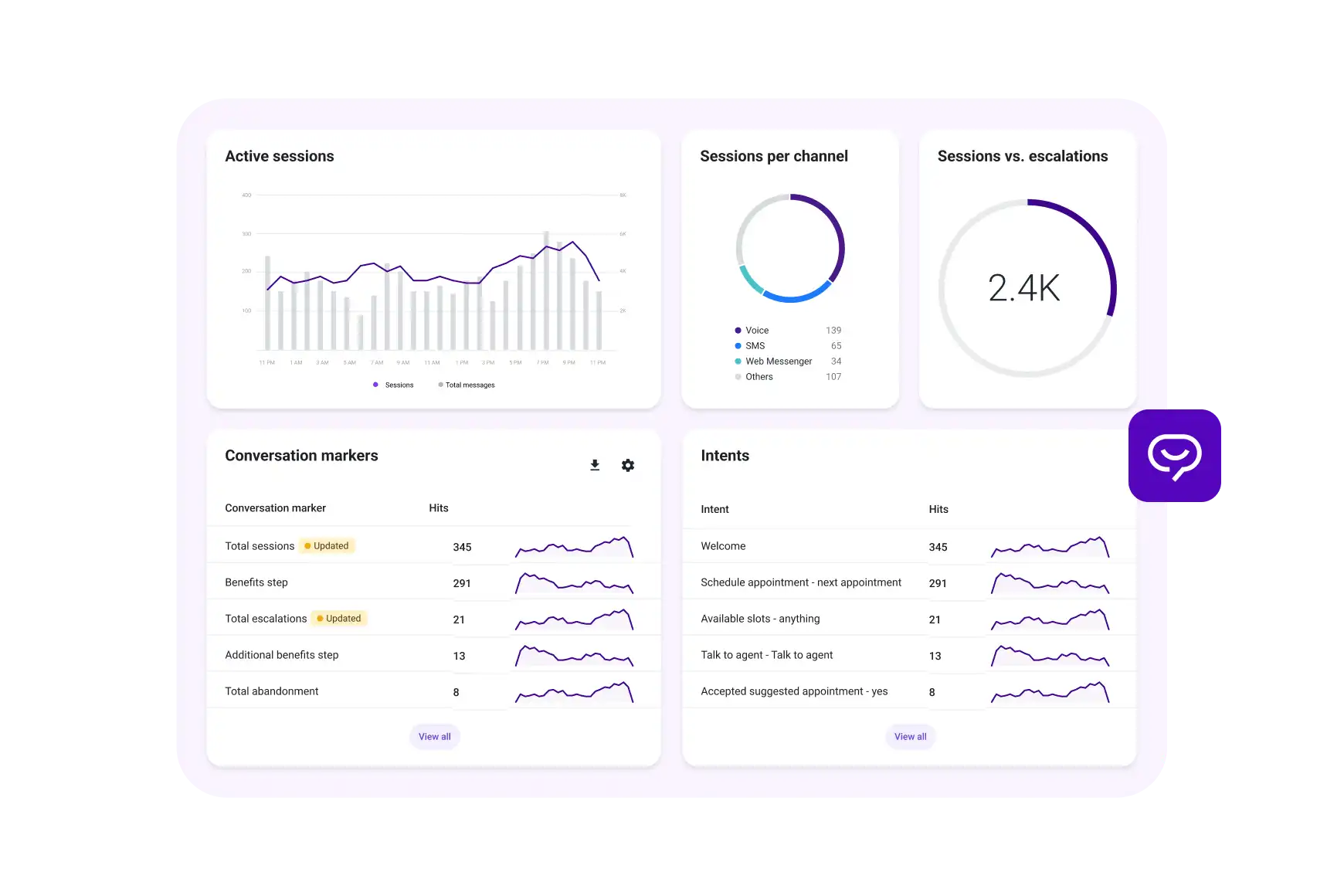Expand the Sessions per channel donut chart
This screenshot has width=1344, height=896.
[790, 248]
